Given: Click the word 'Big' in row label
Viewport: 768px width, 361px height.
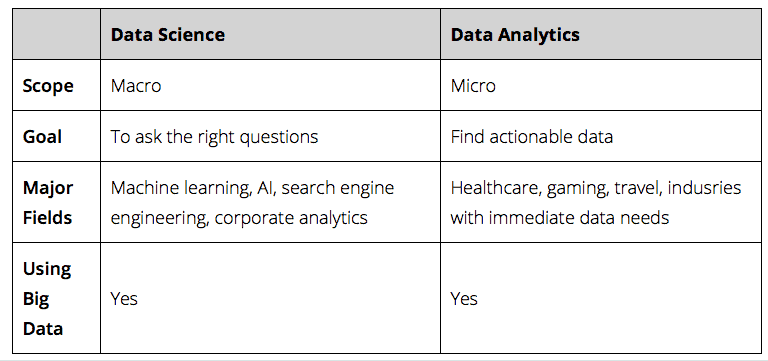Looking at the screenshot, I should tap(36, 299).
